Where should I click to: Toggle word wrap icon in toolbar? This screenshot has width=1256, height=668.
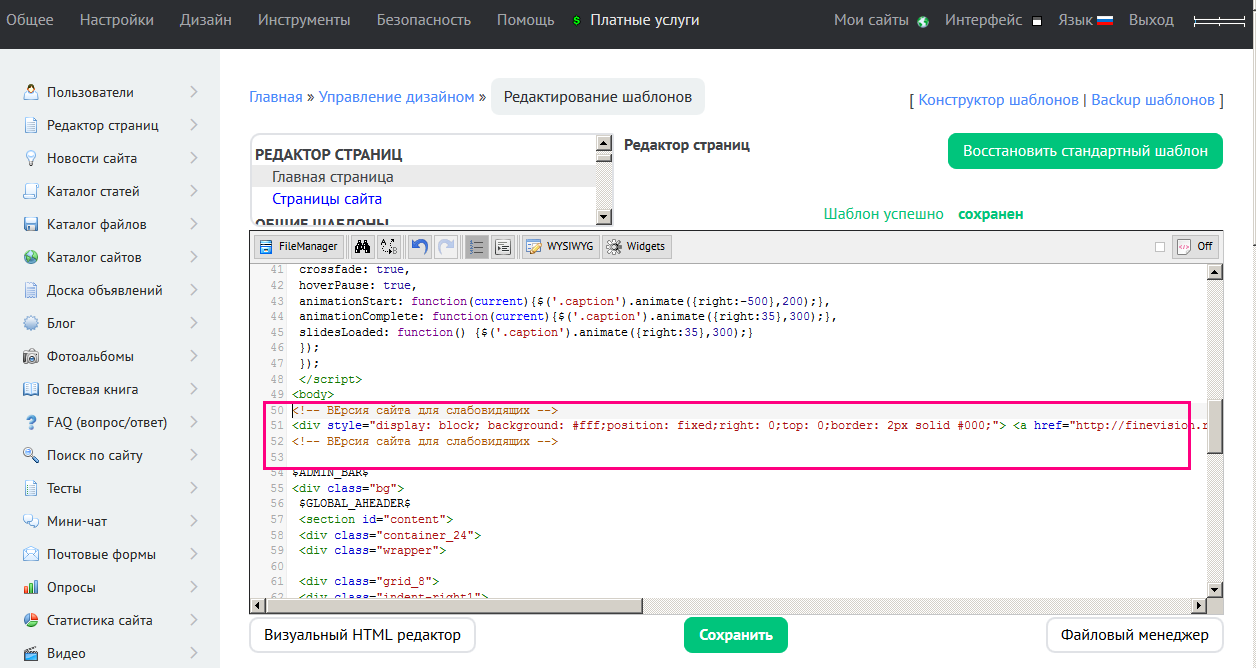coord(503,246)
